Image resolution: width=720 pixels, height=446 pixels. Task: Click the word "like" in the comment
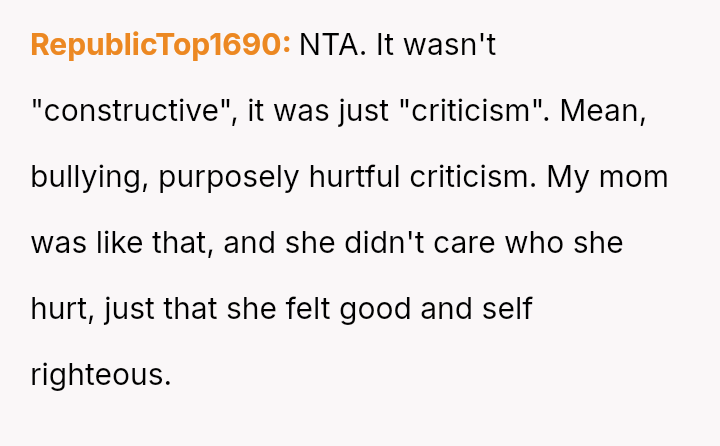(113, 244)
